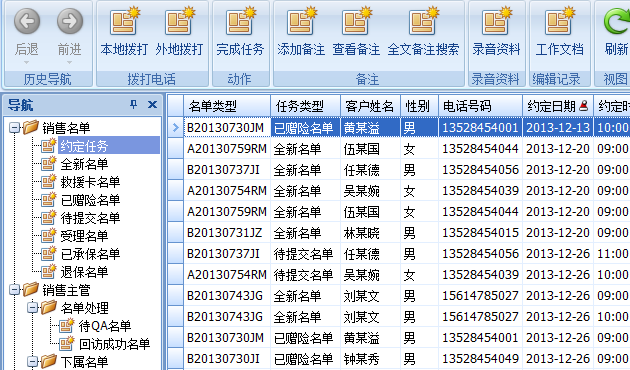Click the 名单处理 folder icon
The width and height of the screenshot is (630, 370).
49,307
